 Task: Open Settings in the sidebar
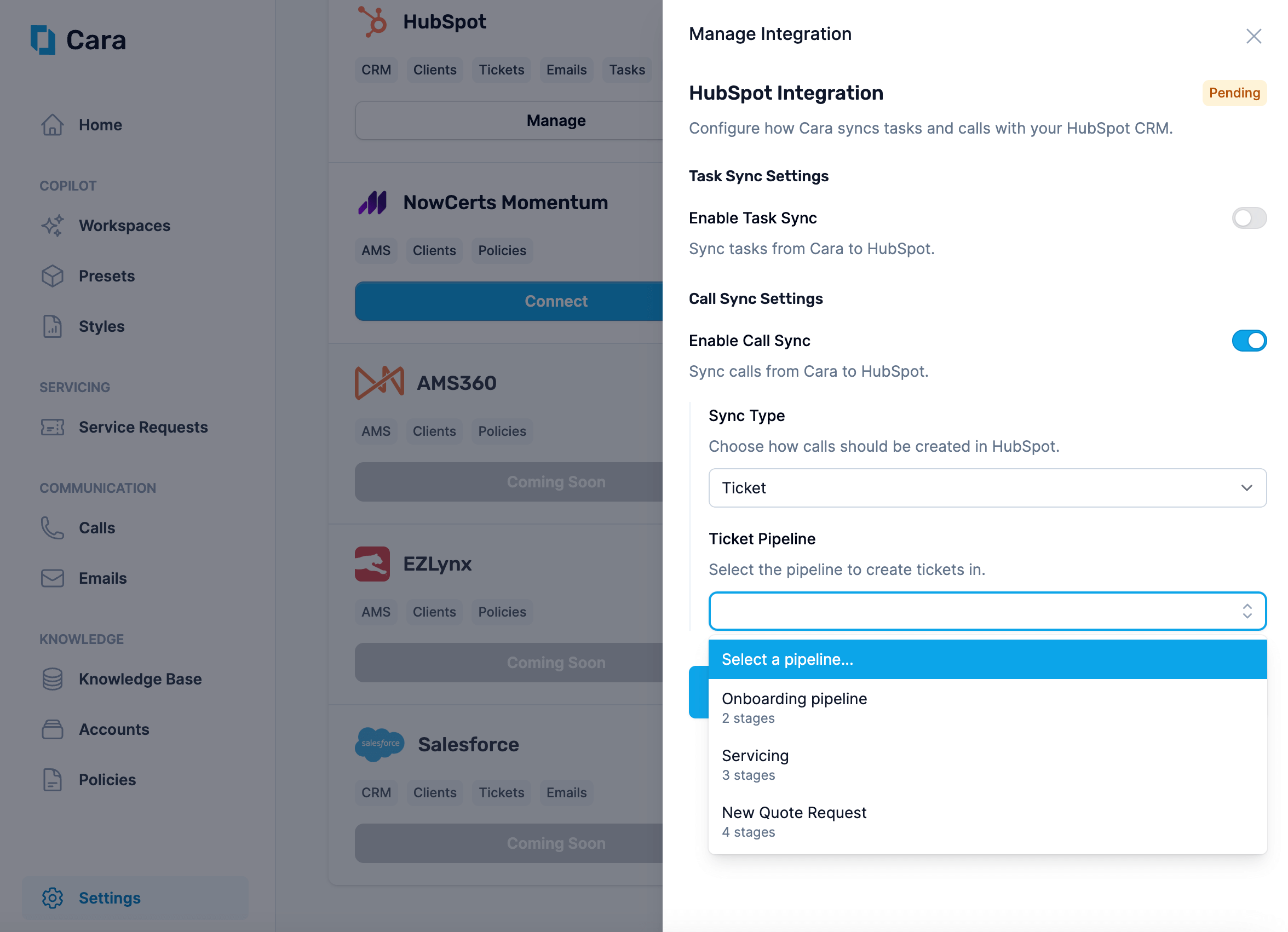135,898
